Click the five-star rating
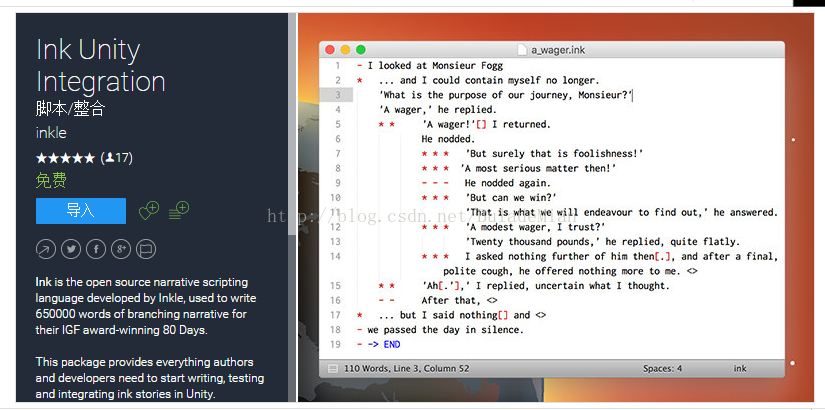The width and height of the screenshot is (825, 410). tap(65, 157)
